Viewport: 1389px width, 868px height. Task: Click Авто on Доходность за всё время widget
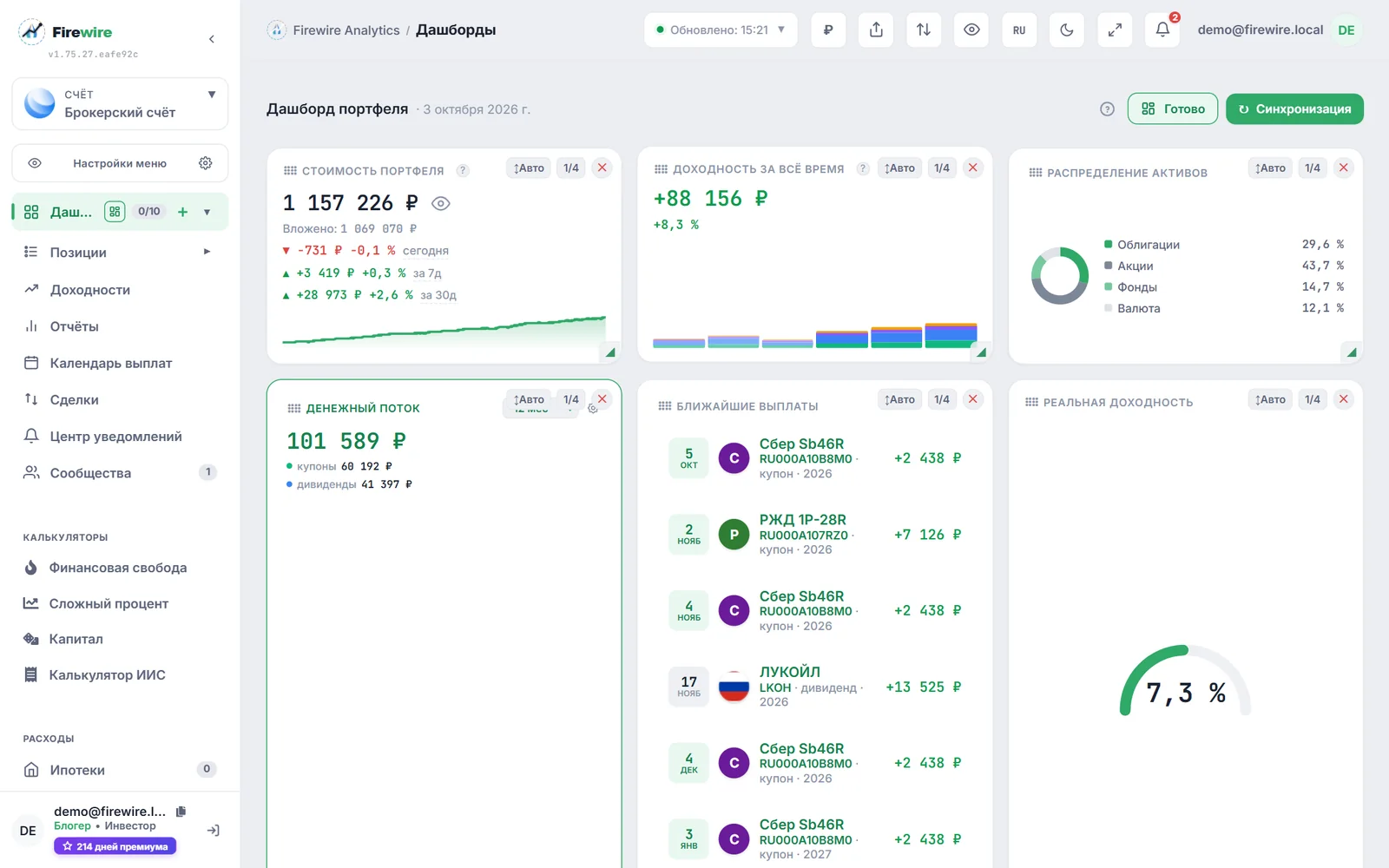pos(899,168)
